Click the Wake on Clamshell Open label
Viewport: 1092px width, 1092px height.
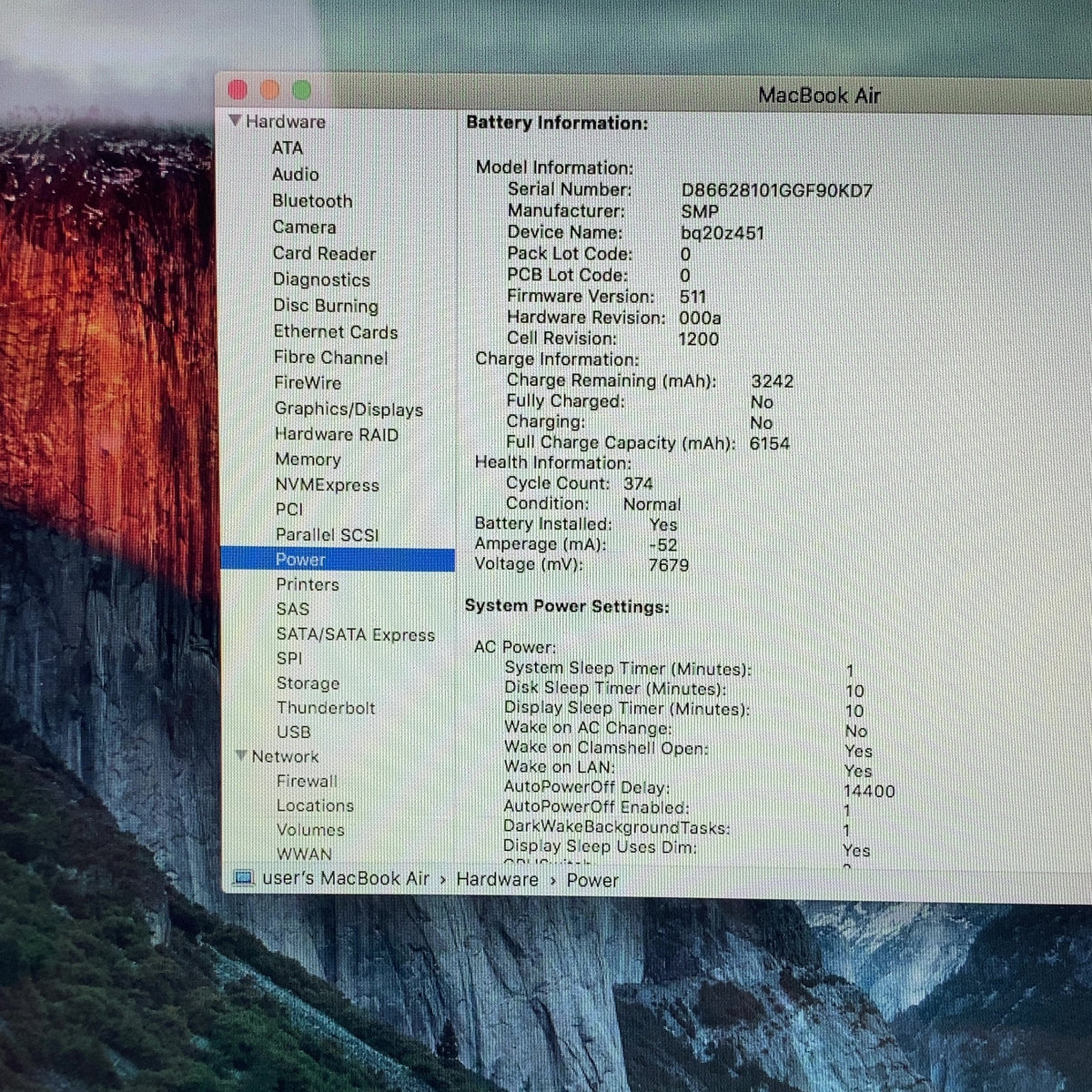tap(606, 748)
